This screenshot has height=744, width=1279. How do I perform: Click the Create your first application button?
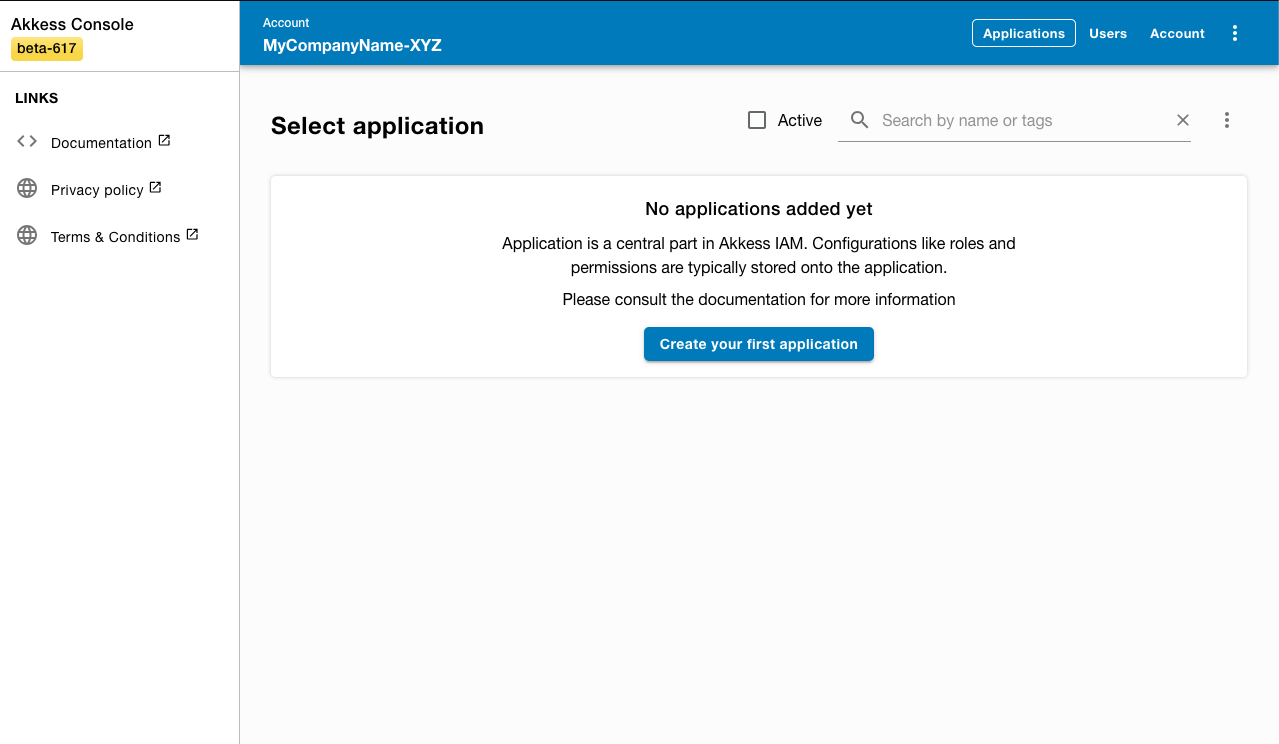(x=758, y=343)
